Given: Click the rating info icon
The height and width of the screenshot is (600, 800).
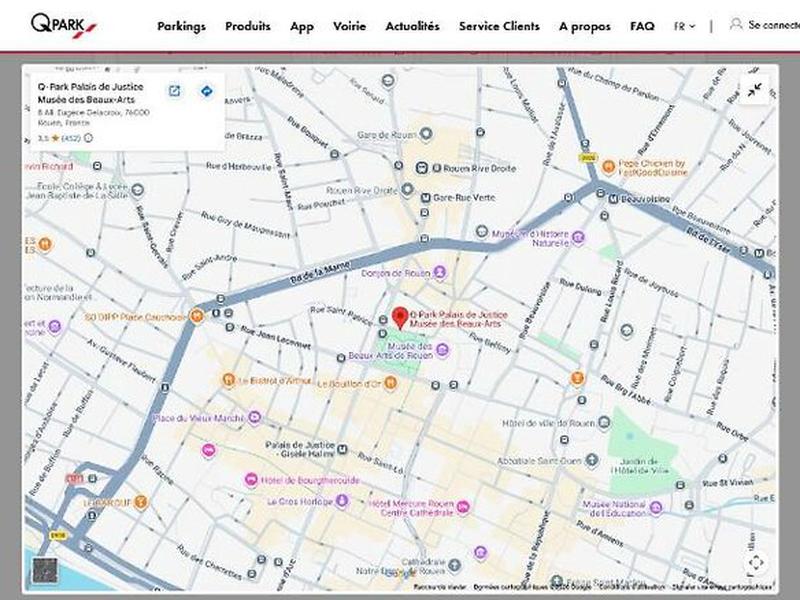Looking at the screenshot, I should pyautogui.click(x=88, y=138).
